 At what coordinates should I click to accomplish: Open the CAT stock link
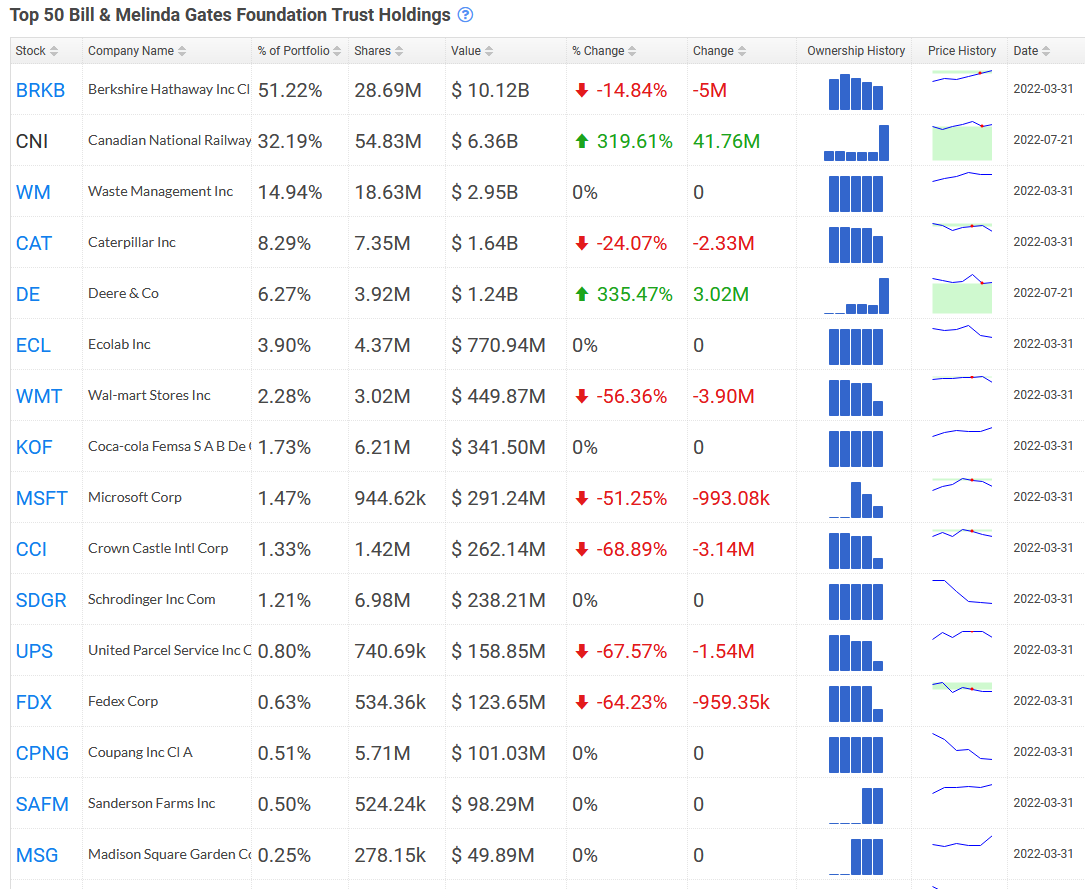pos(34,244)
